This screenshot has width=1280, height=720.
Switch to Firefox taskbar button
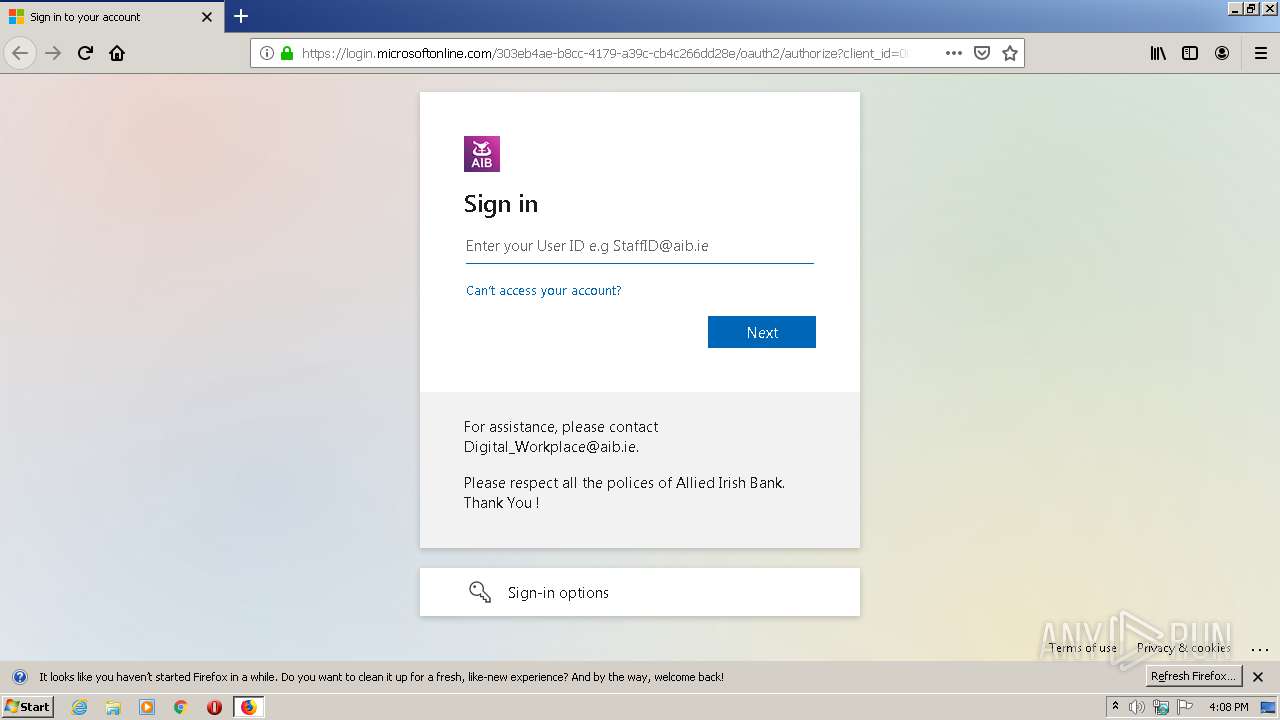tap(248, 707)
